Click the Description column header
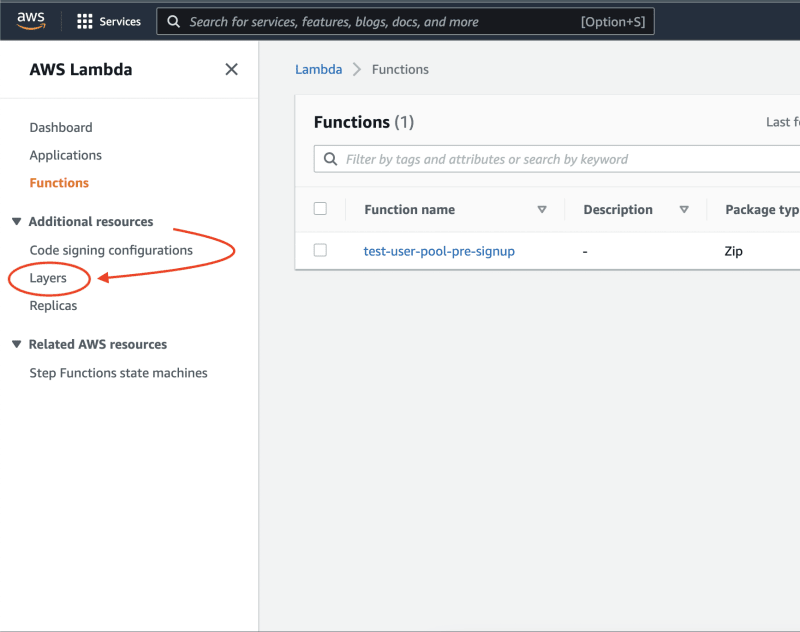This screenshot has height=632, width=800. 618,210
